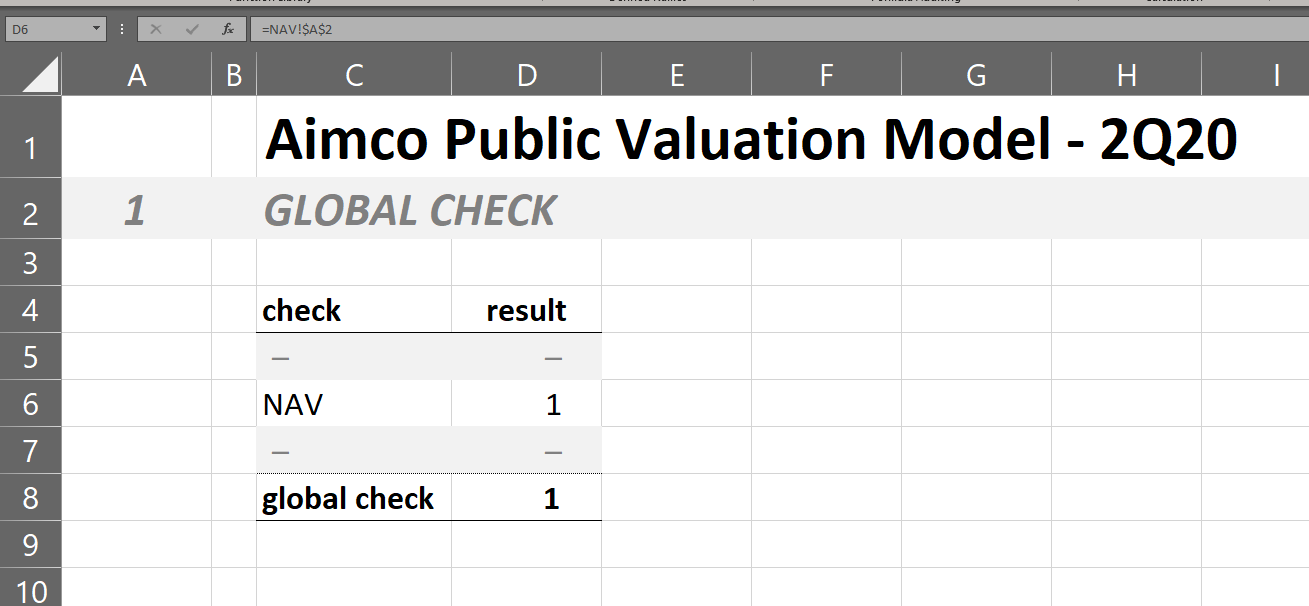Click the 'global check' label cell
The image size is (1309, 606).
pyautogui.click(x=354, y=498)
